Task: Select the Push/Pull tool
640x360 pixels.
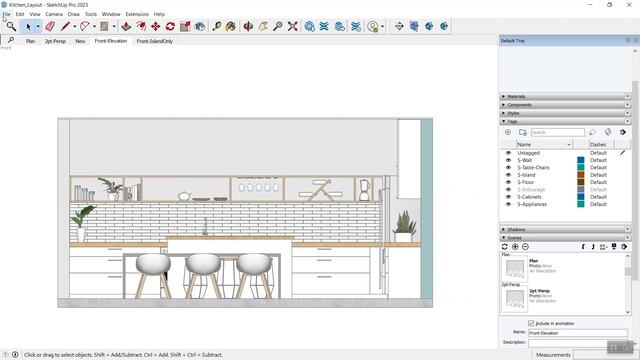Action: [x=126, y=27]
